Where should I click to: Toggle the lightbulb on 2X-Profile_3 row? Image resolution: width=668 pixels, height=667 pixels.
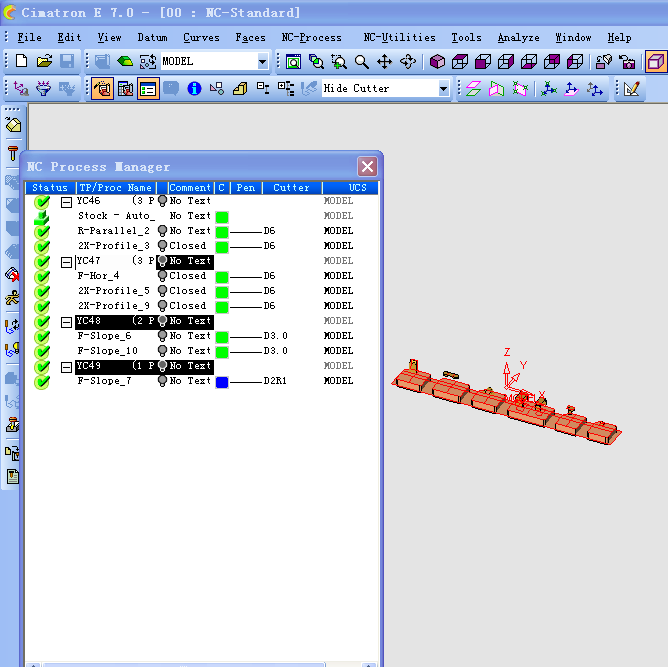162,246
